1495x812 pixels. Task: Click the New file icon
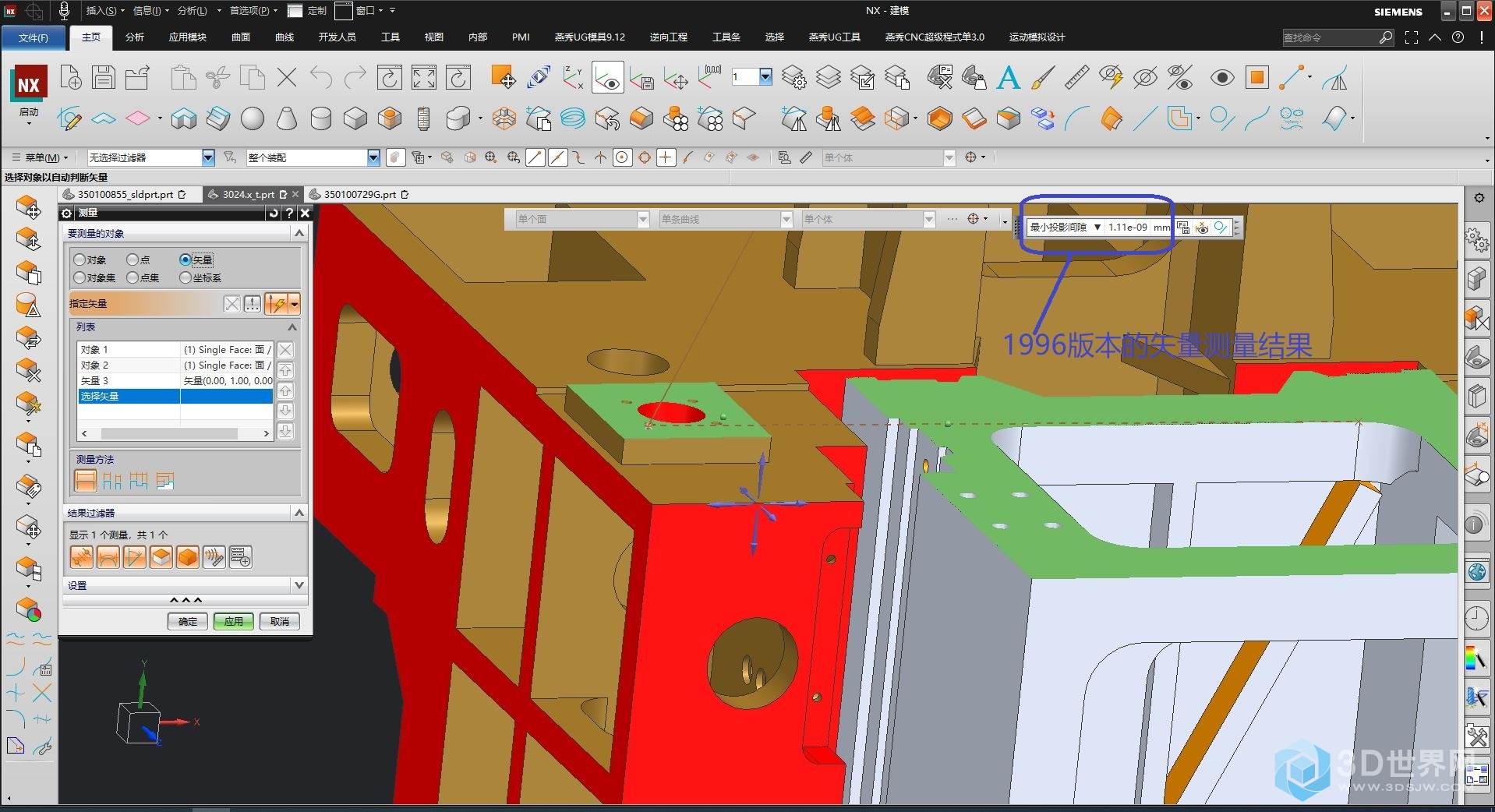[x=70, y=78]
